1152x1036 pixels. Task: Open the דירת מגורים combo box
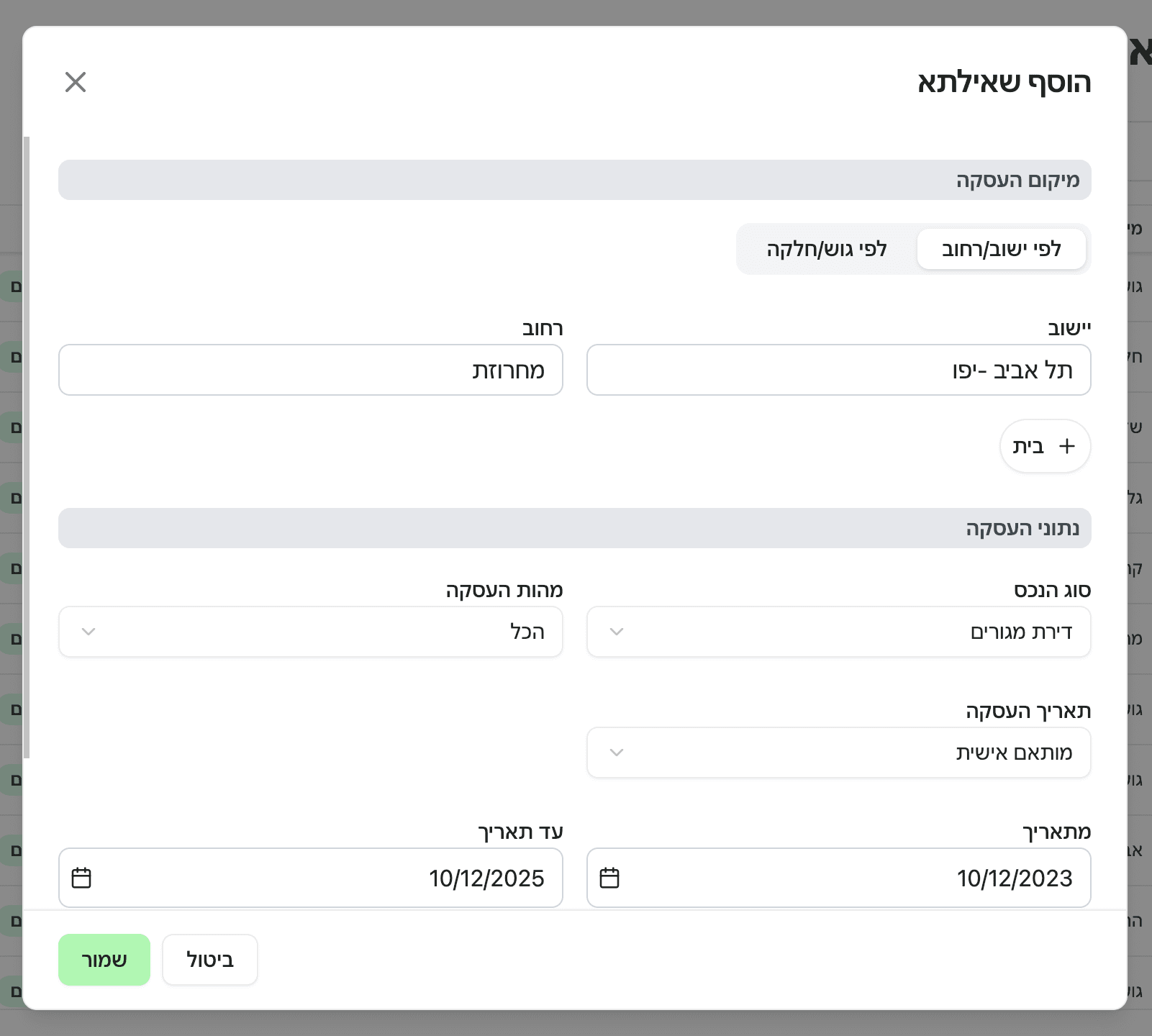click(838, 632)
